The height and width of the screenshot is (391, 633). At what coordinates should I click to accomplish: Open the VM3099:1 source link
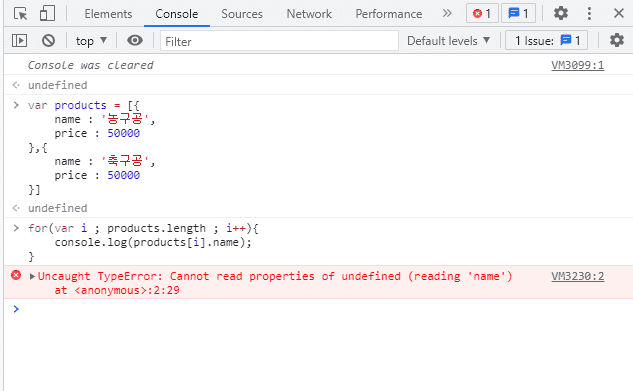pos(578,65)
